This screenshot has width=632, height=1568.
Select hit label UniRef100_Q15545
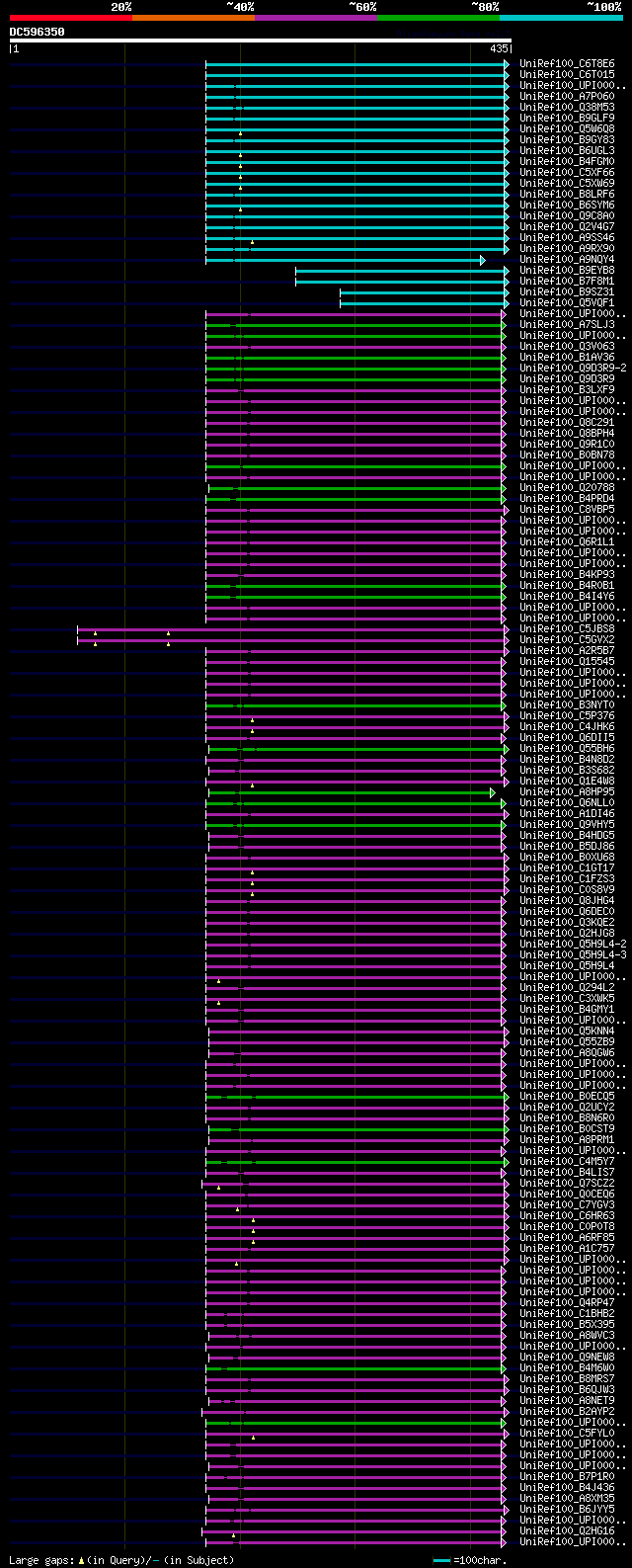click(x=567, y=662)
